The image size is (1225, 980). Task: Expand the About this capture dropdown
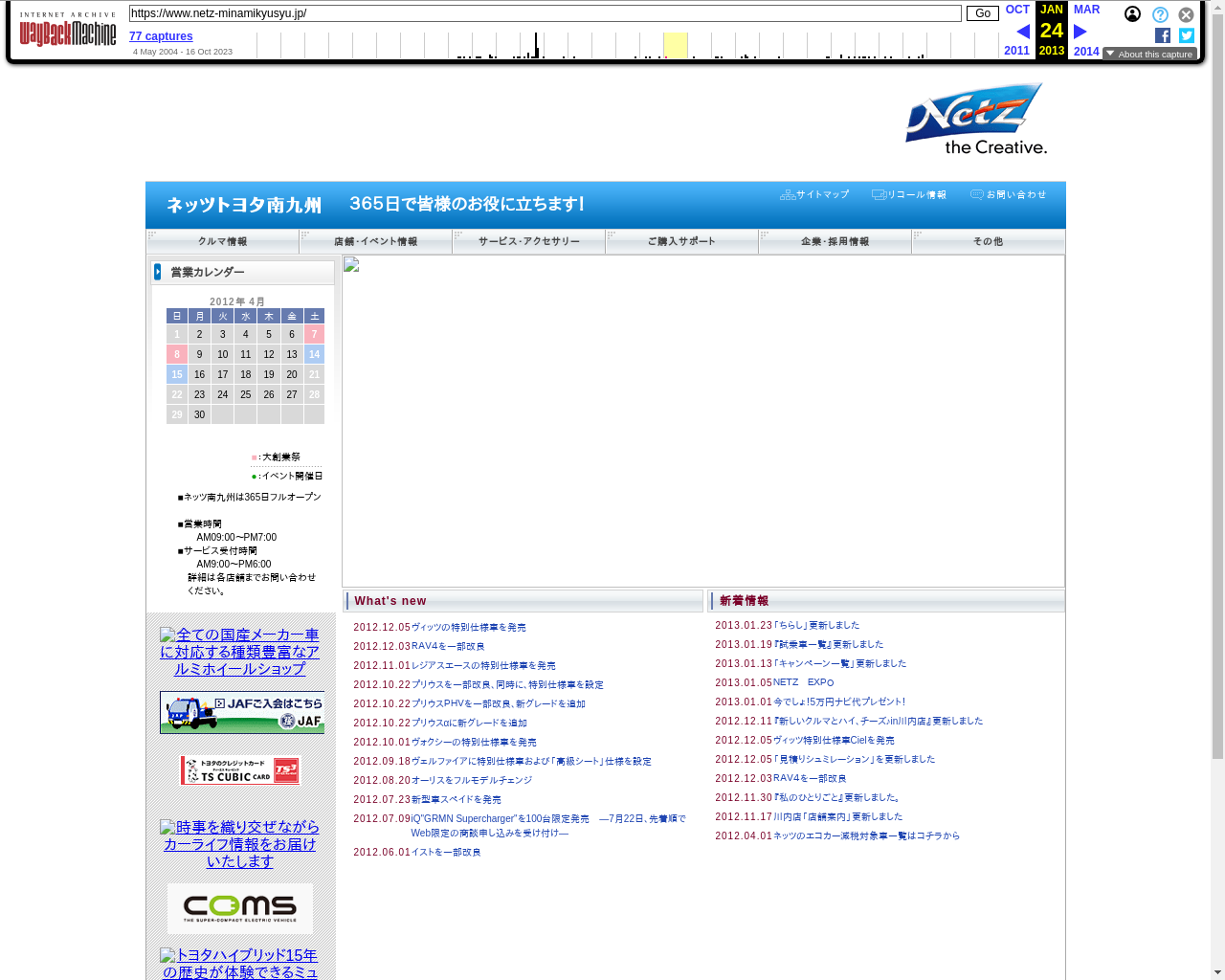[x=1149, y=55]
